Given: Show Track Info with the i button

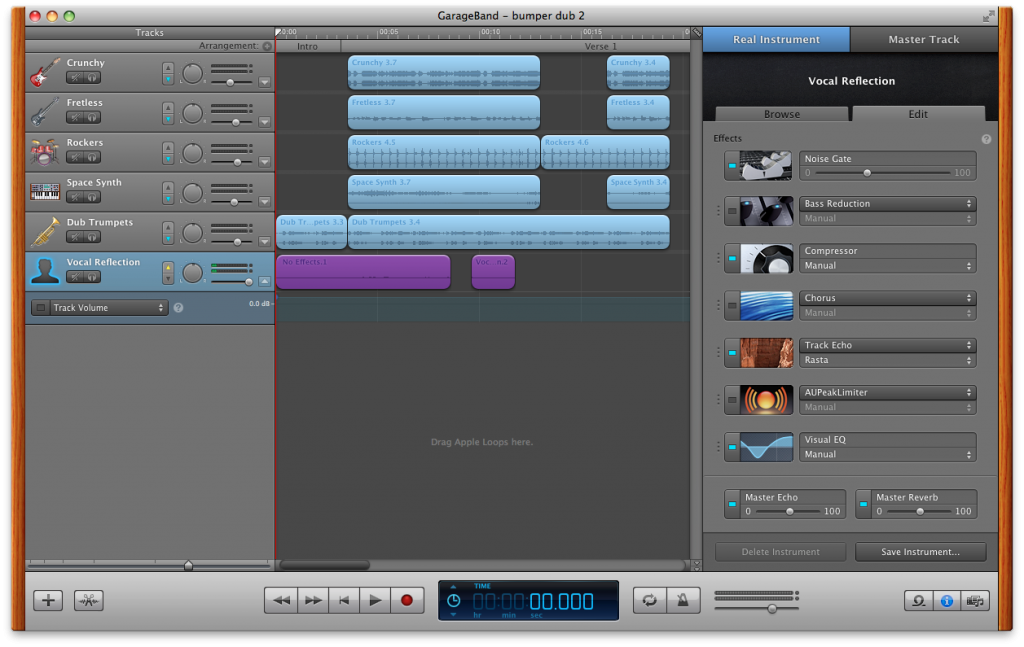Looking at the screenshot, I should (947, 600).
